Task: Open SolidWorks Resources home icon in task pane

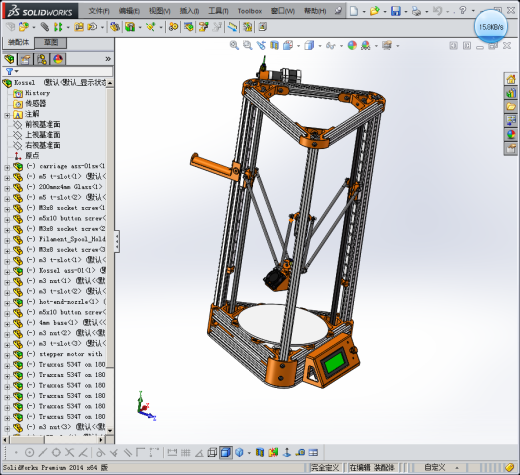Action: (x=511, y=79)
